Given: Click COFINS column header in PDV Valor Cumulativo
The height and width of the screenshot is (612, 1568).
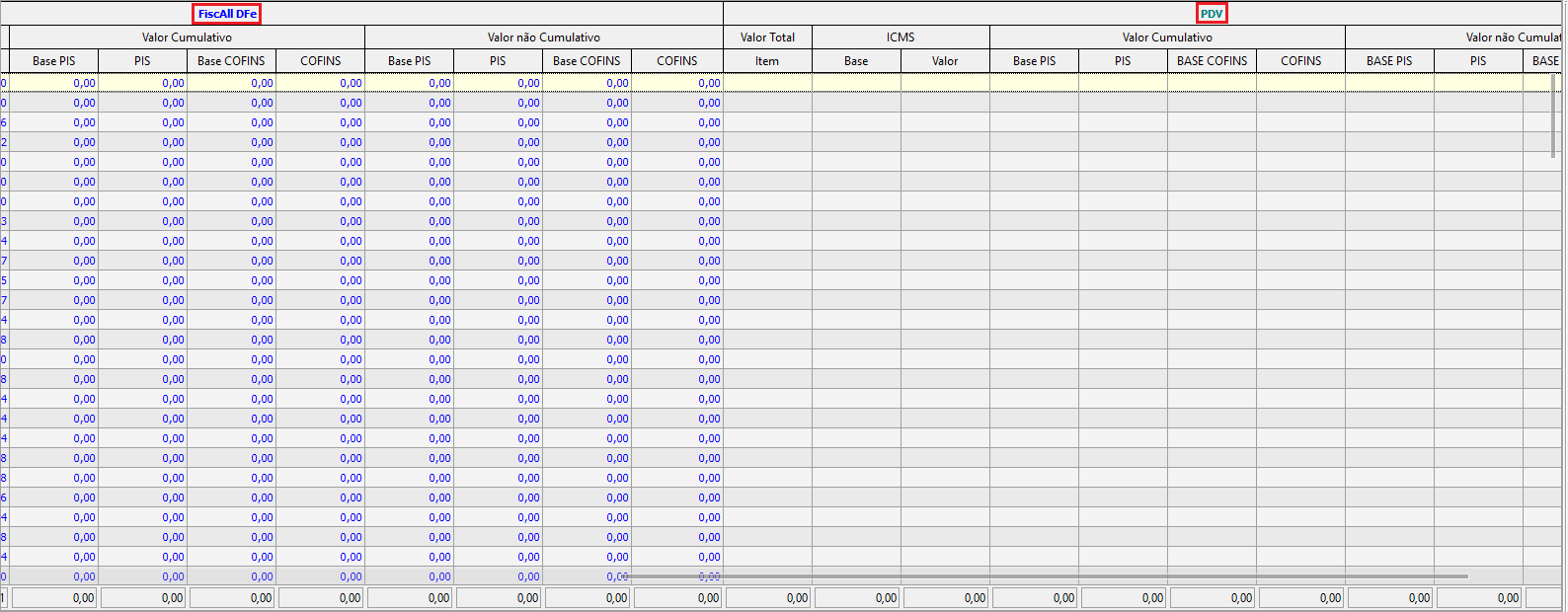Looking at the screenshot, I should (1301, 61).
